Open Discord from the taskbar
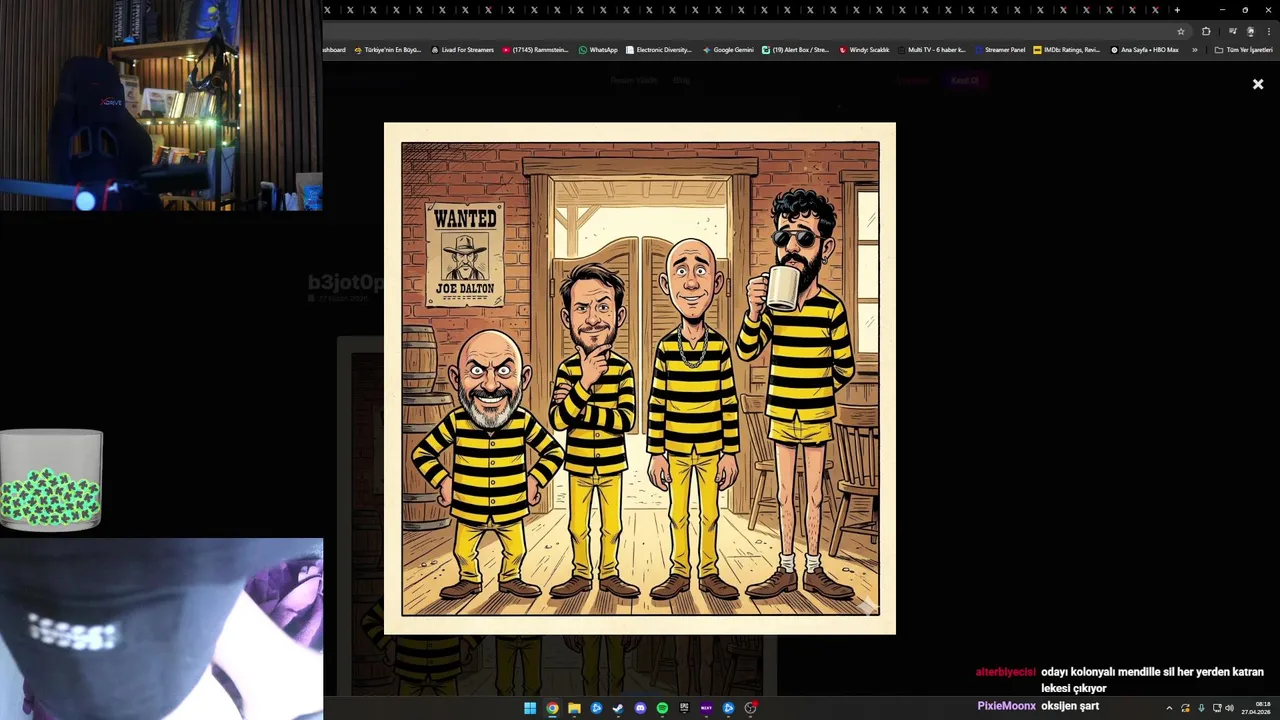 pos(640,708)
